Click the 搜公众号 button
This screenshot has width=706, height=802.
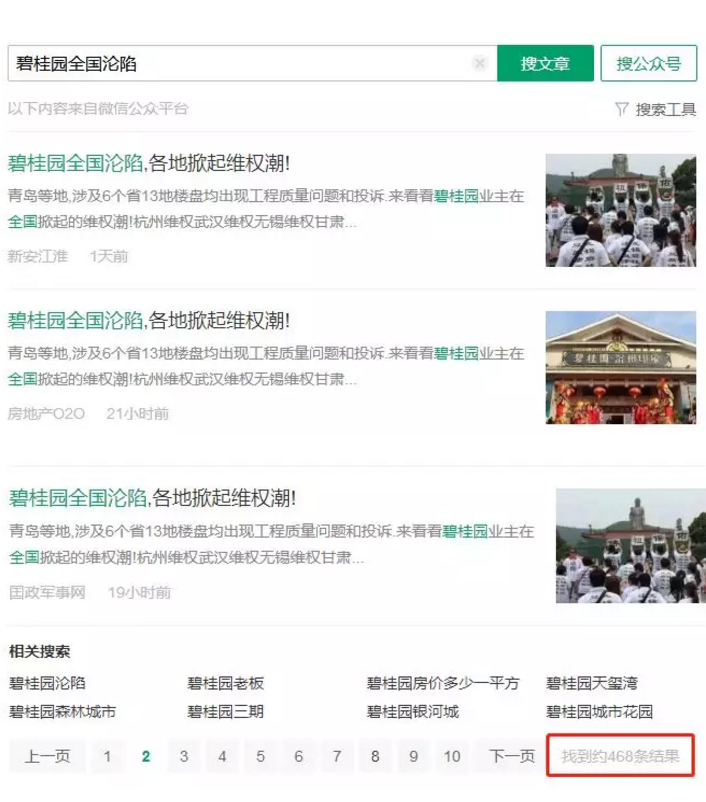pos(648,64)
